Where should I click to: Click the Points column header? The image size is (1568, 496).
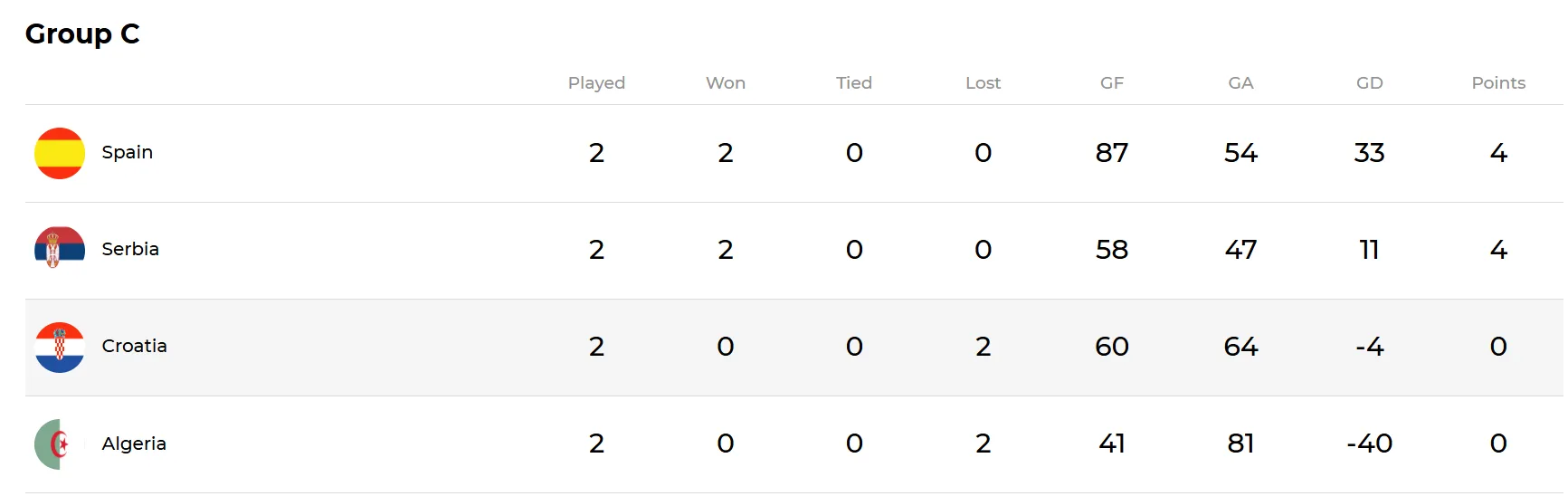coord(1498,83)
